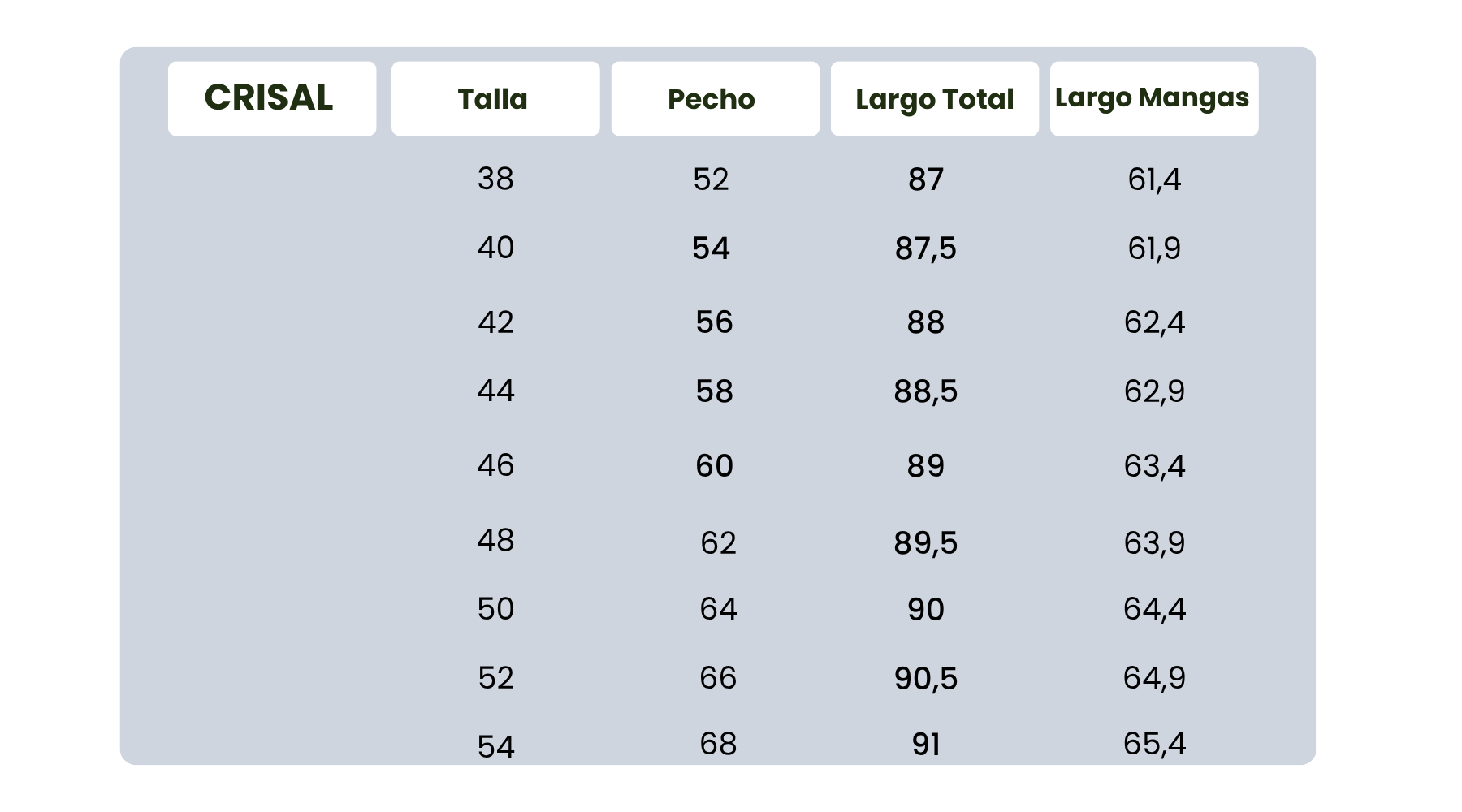Click the Pecho column header
This screenshot has height=812, width=1462.
pyautogui.click(x=712, y=99)
